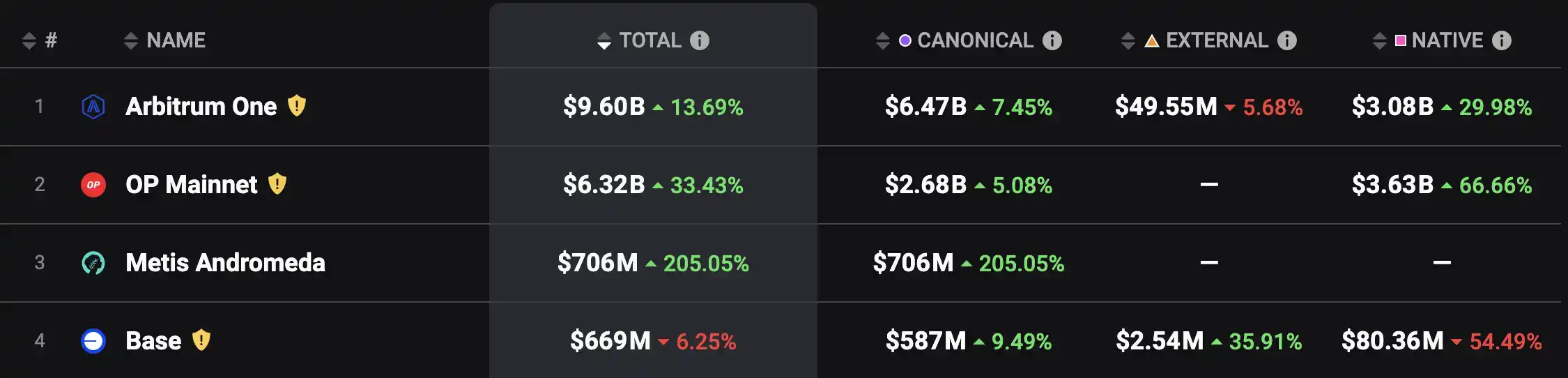Click the Arbitrum One logo icon
Screen dimensions: 1568x378
[93, 107]
